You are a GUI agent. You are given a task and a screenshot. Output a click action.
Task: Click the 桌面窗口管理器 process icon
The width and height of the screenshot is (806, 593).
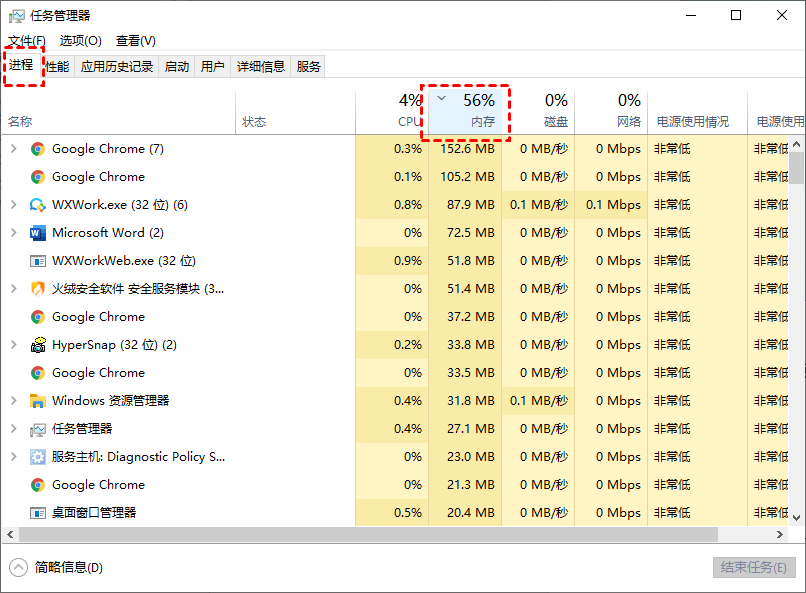pos(38,513)
